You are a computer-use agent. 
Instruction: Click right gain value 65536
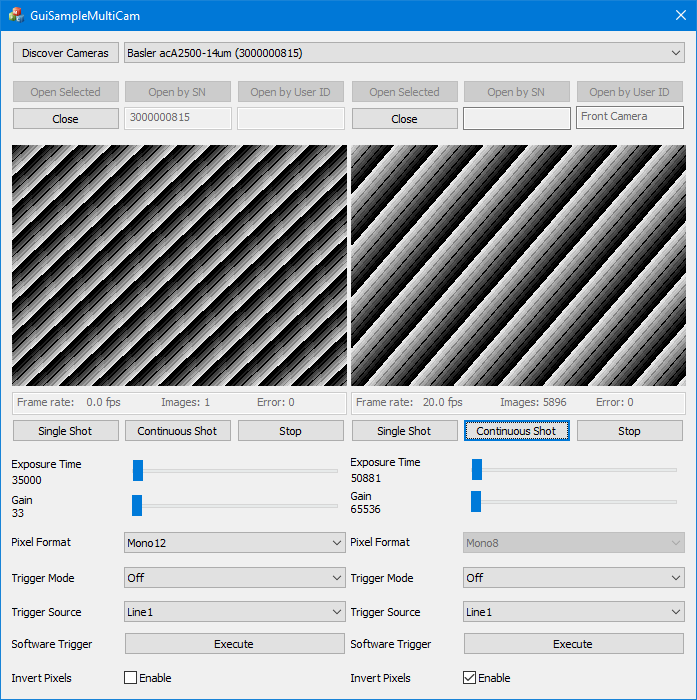365,509
